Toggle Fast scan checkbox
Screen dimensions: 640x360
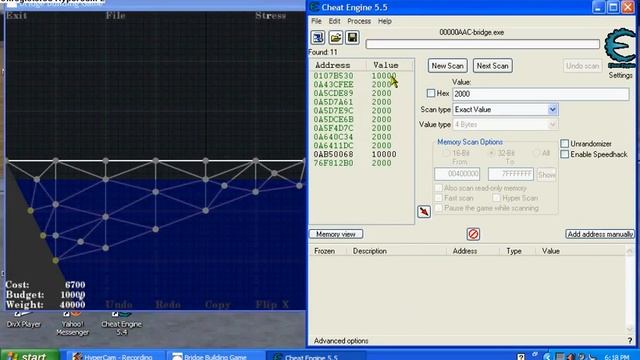coord(438,198)
